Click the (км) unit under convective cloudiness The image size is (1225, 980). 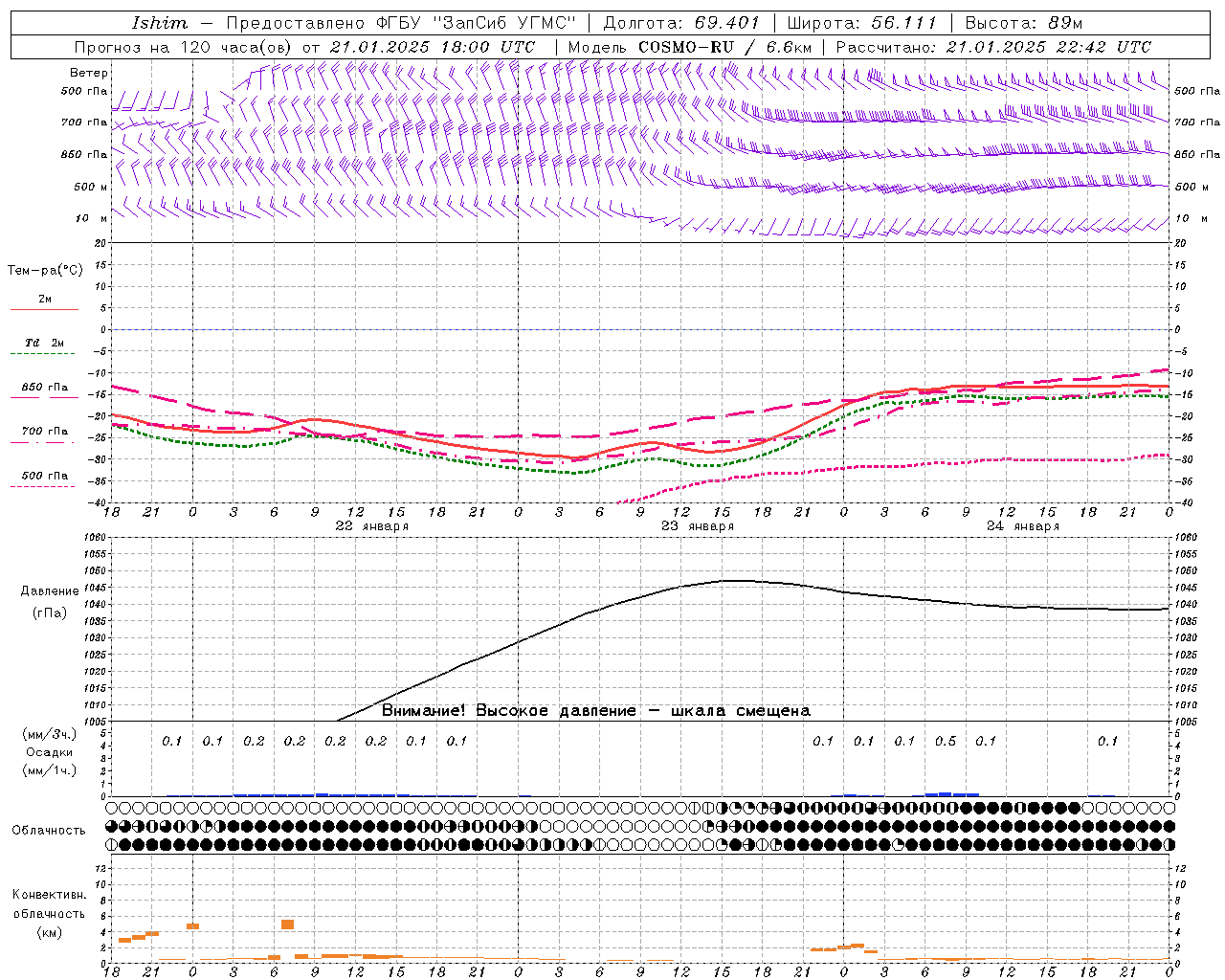click(50, 932)
